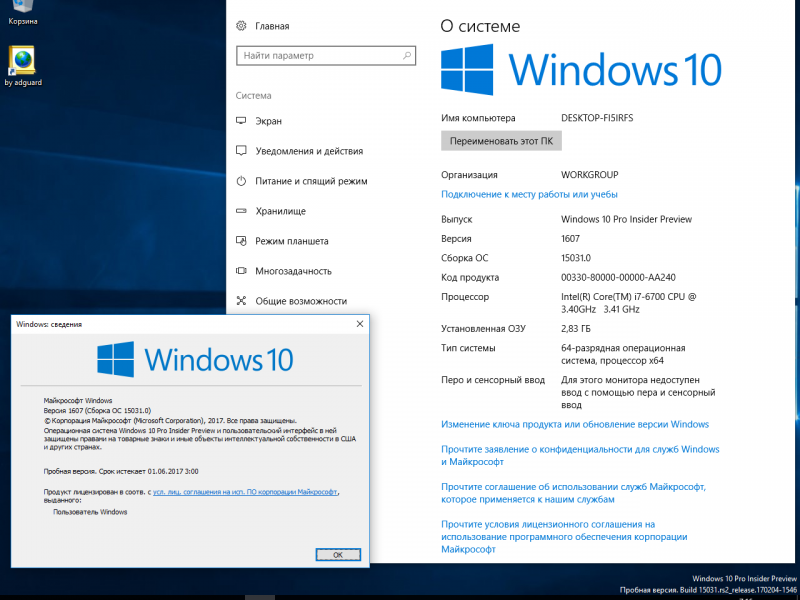Screen dimensions: 800x600
Task: Click the Майкрософт Windows line in winver
Action: tap(78, 401)
